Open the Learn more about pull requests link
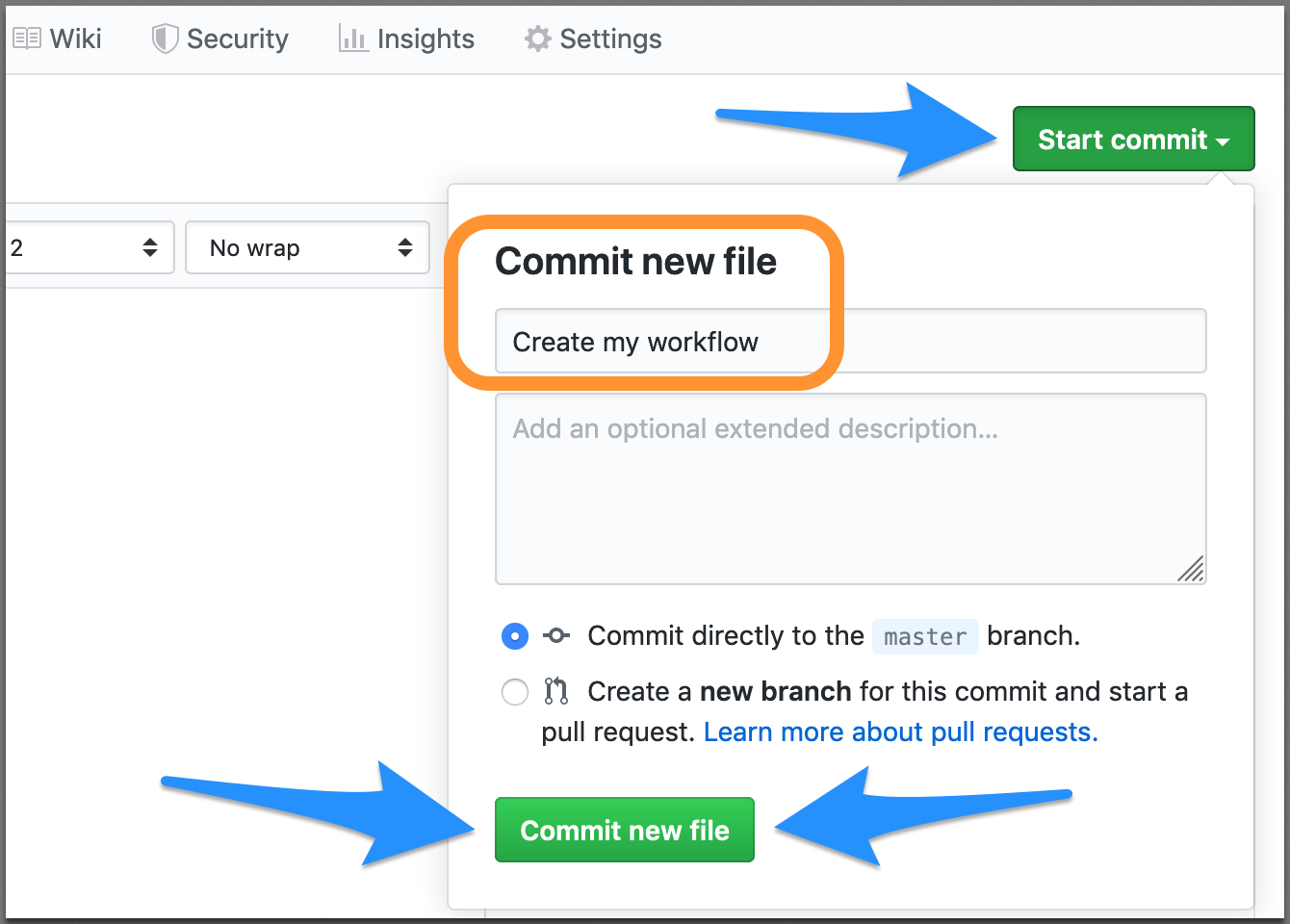This screenshot has width=1290, height=924. (899, 731)
